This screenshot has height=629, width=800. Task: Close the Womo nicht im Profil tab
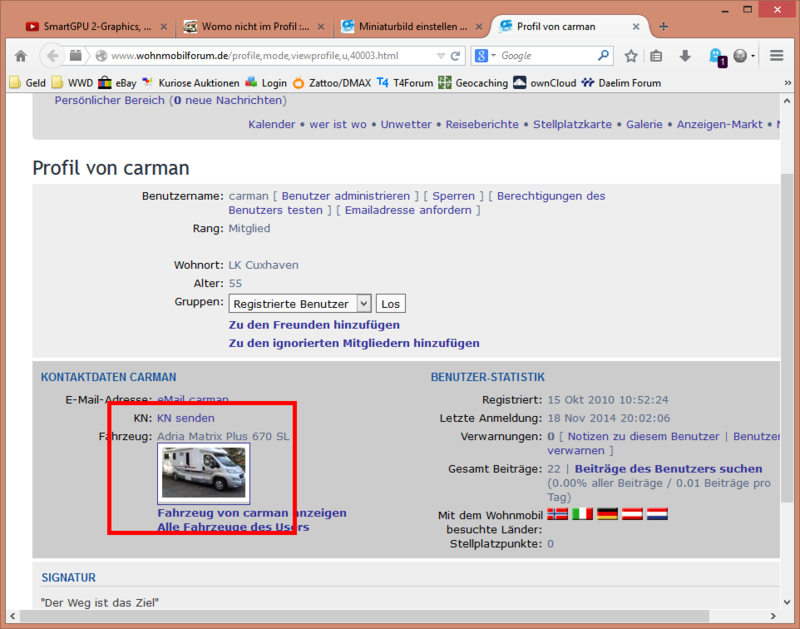321,27
